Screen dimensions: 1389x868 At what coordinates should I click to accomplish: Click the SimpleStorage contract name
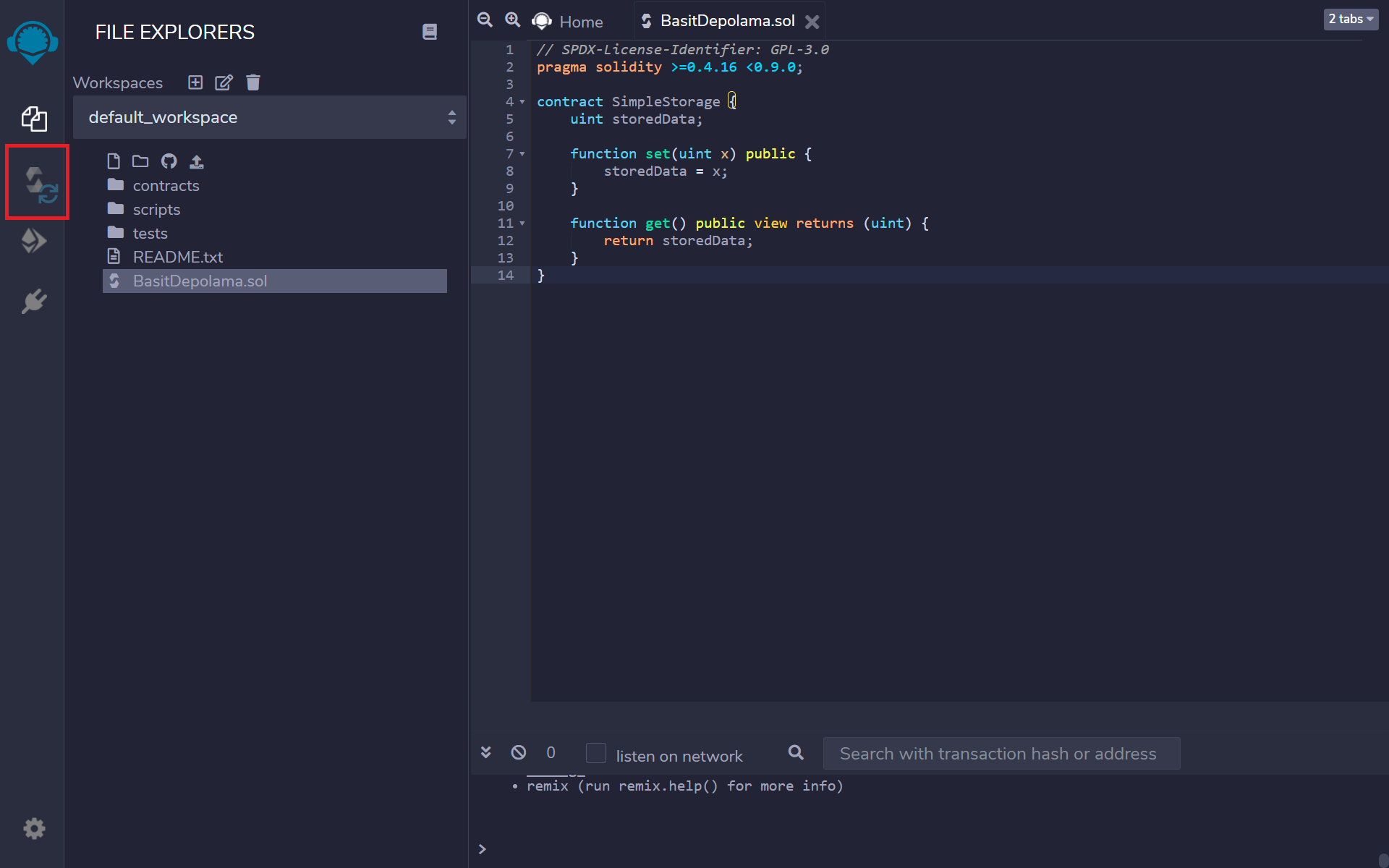[x=666, y=102]
